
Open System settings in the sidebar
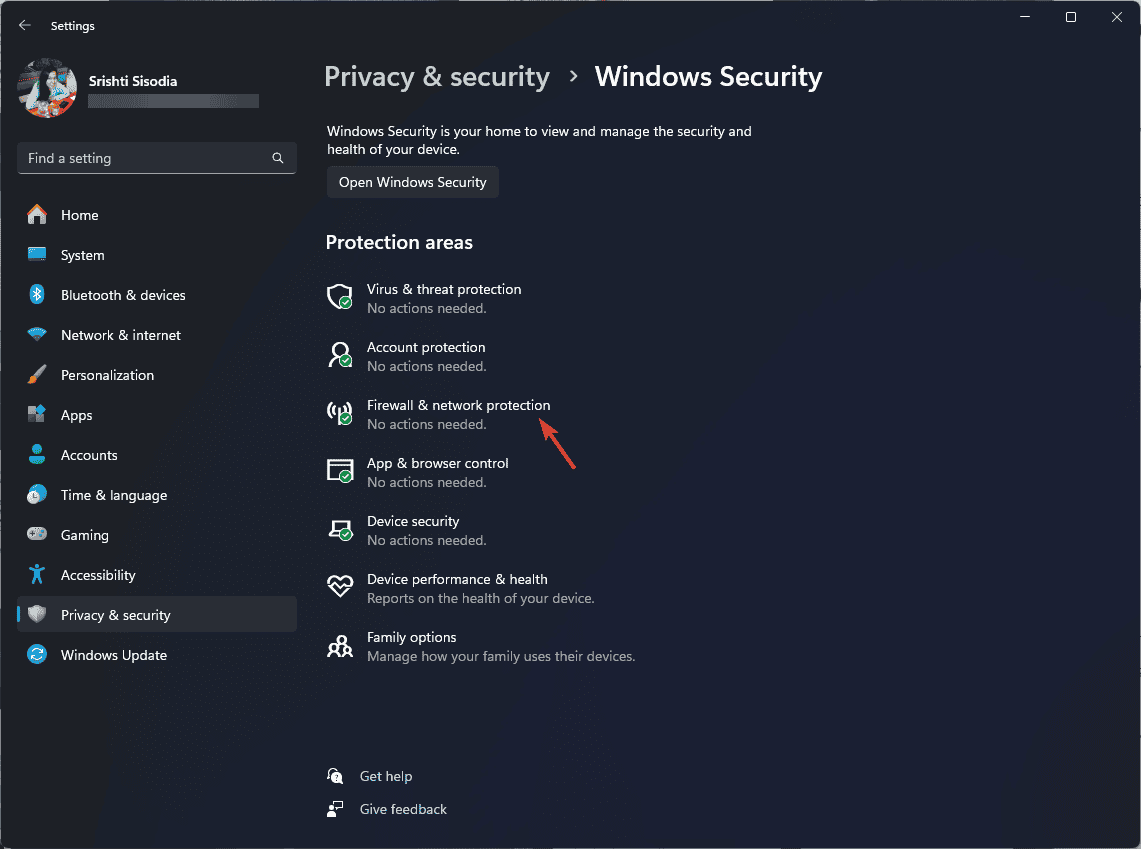[x=156, y=255]
